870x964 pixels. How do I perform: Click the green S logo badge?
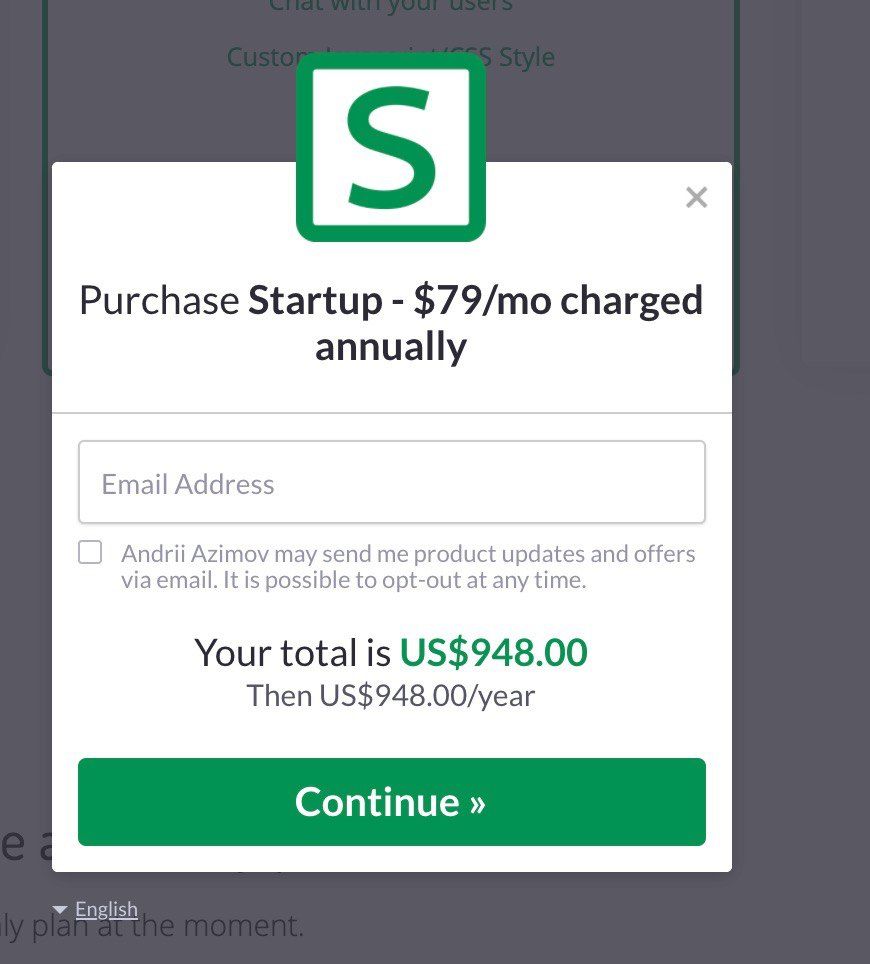click(x=391, y=147)
